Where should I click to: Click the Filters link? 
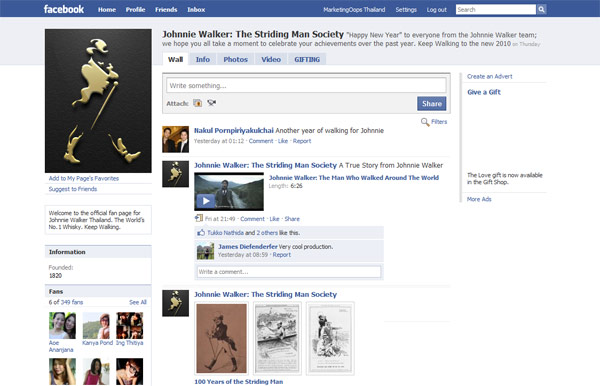tap(439, 122)
